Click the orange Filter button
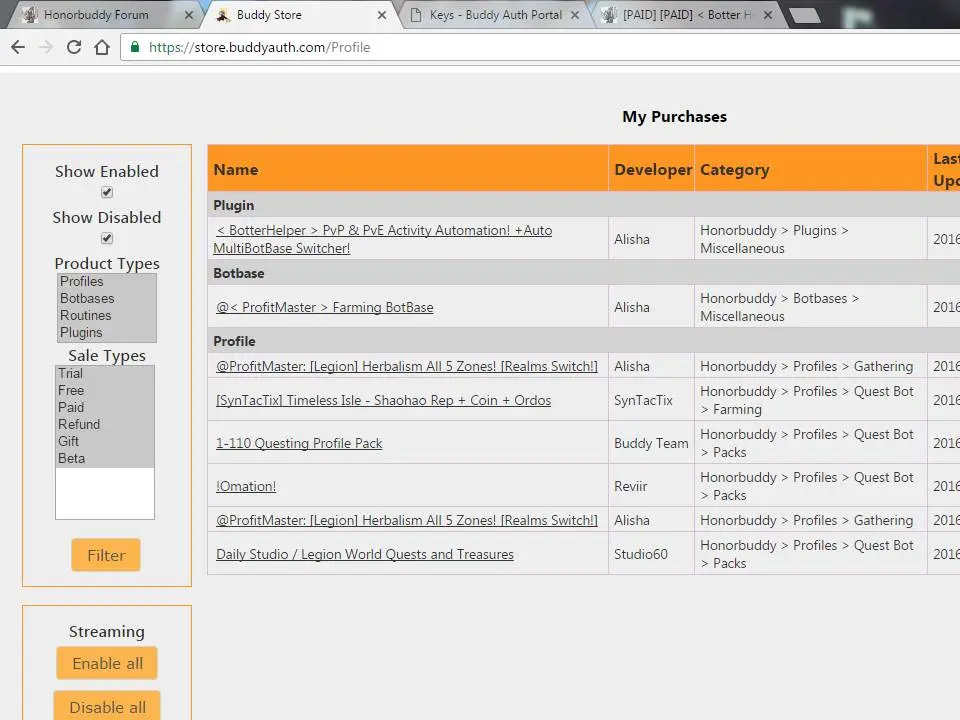Screen dimensions: 960x720 coord(106,555)
